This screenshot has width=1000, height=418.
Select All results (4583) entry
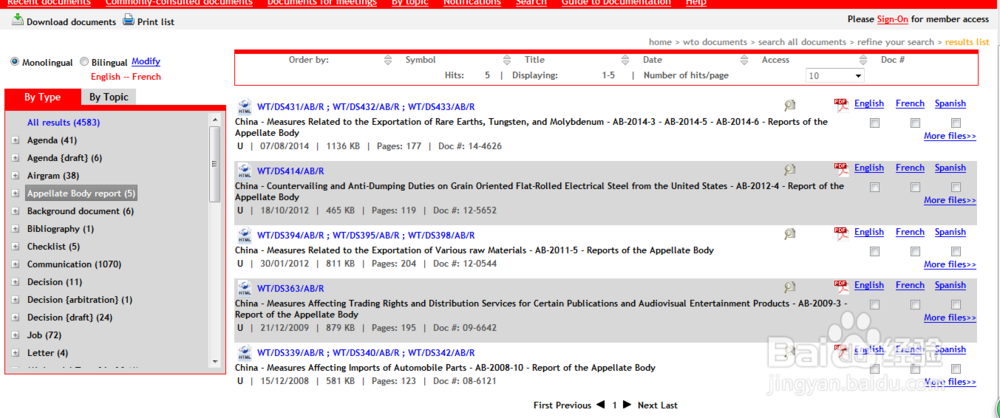point(63,123)
